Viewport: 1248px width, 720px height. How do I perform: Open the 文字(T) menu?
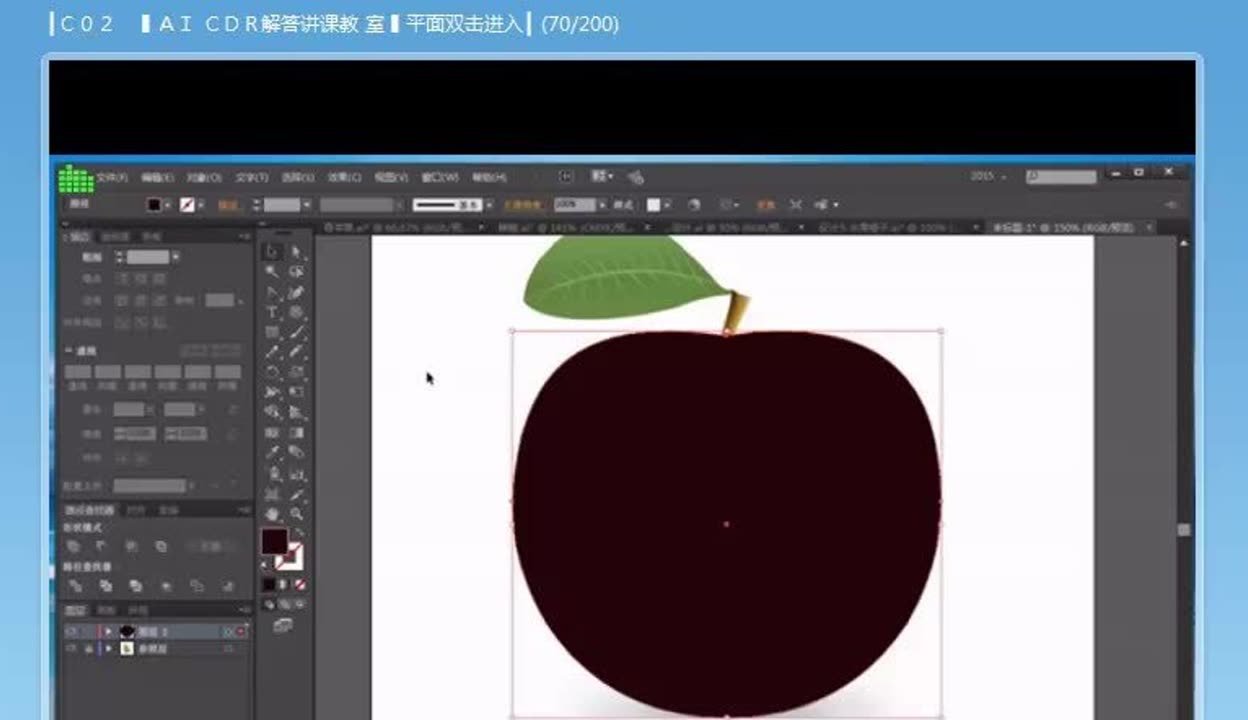click(x=251, y=177)
